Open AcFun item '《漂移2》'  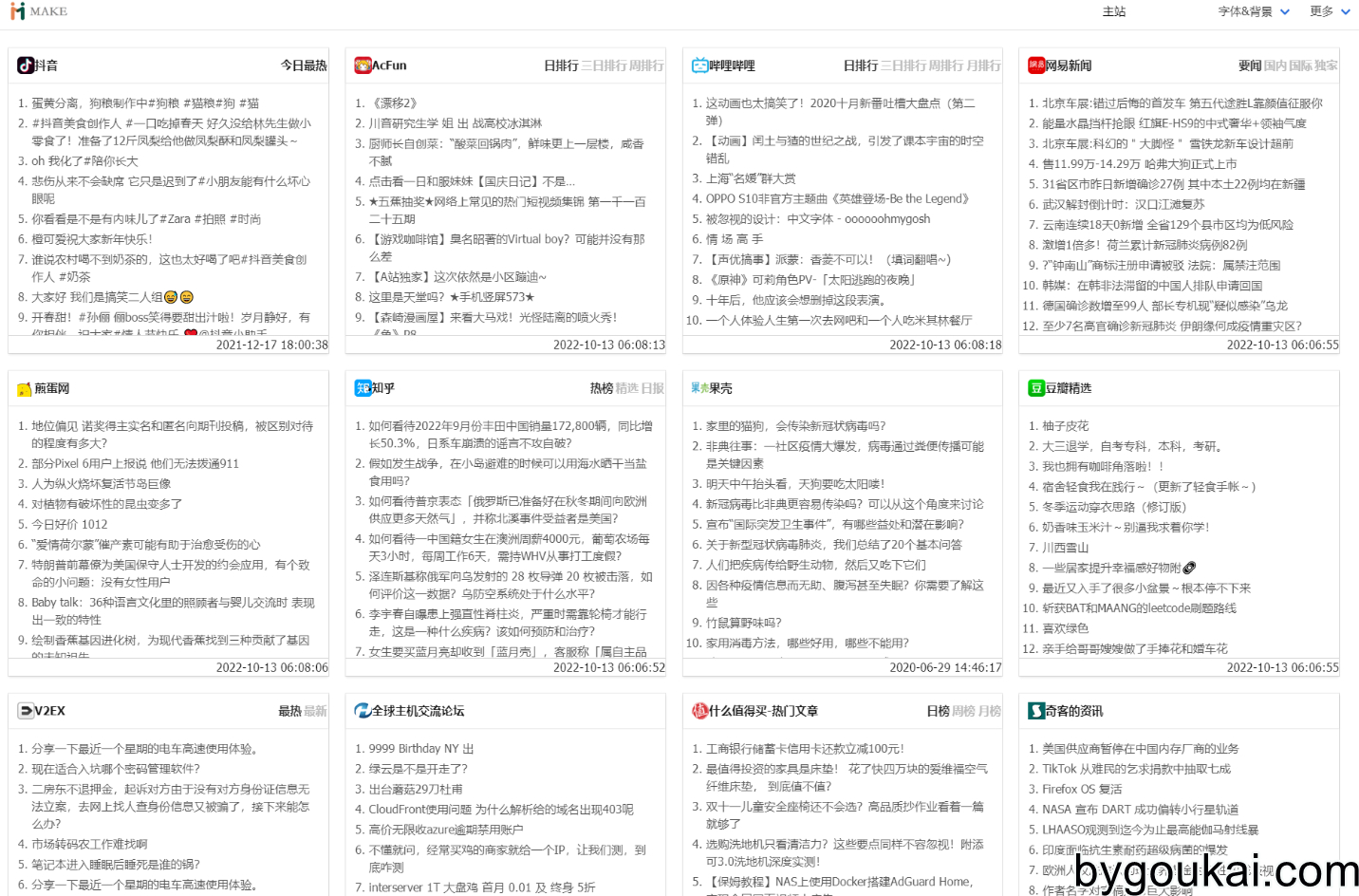[393, 103]
